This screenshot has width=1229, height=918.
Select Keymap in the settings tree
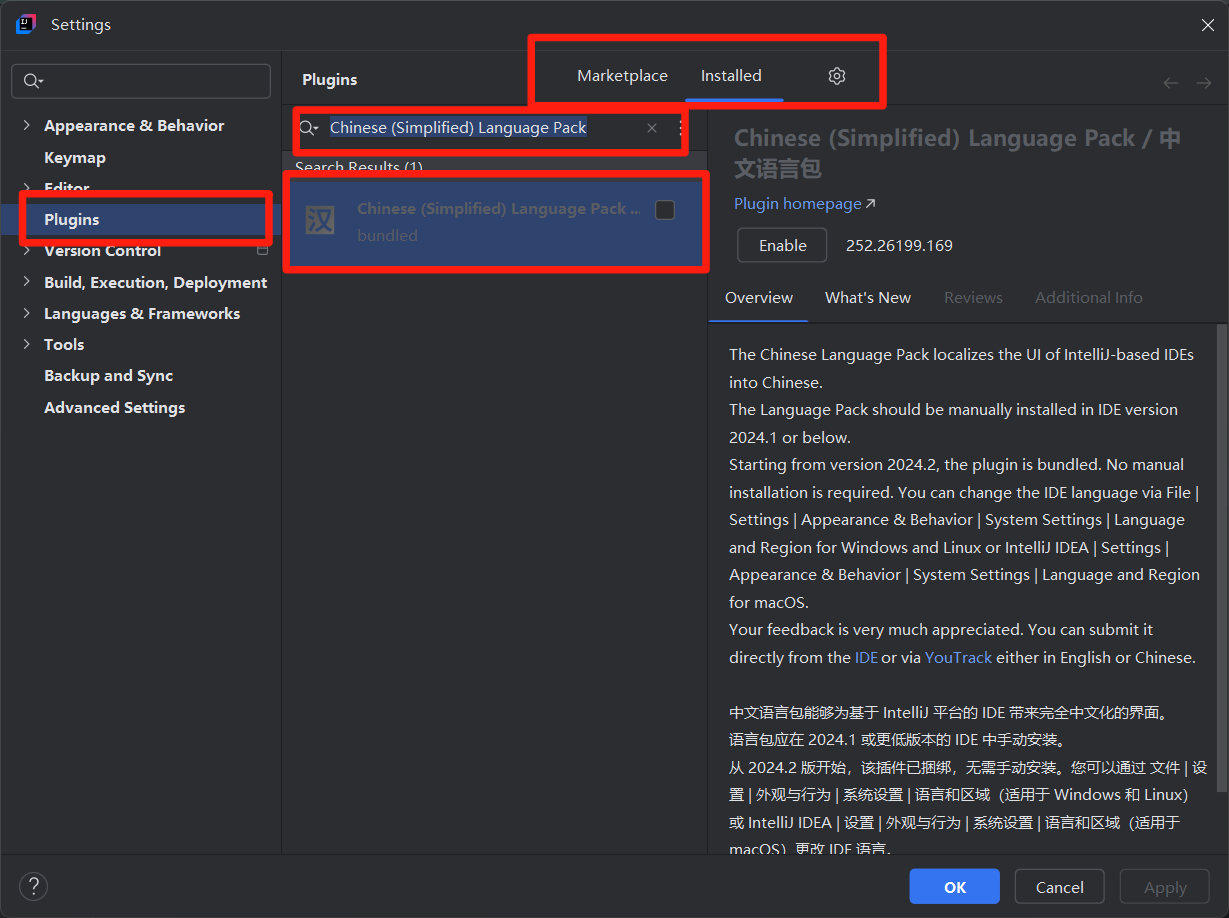75,157
